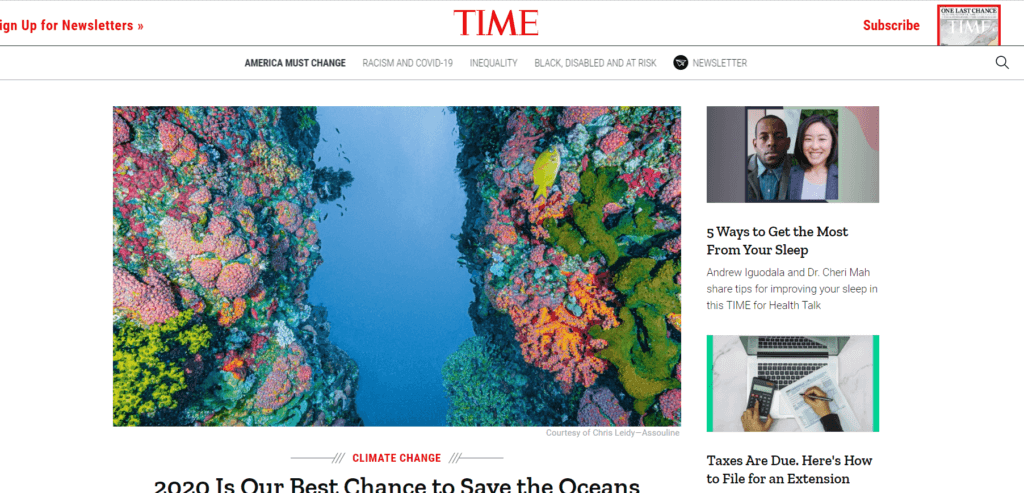Click the red Subscribe link
This screenshot has width=1024, height=493.
[x=891, y=25]
